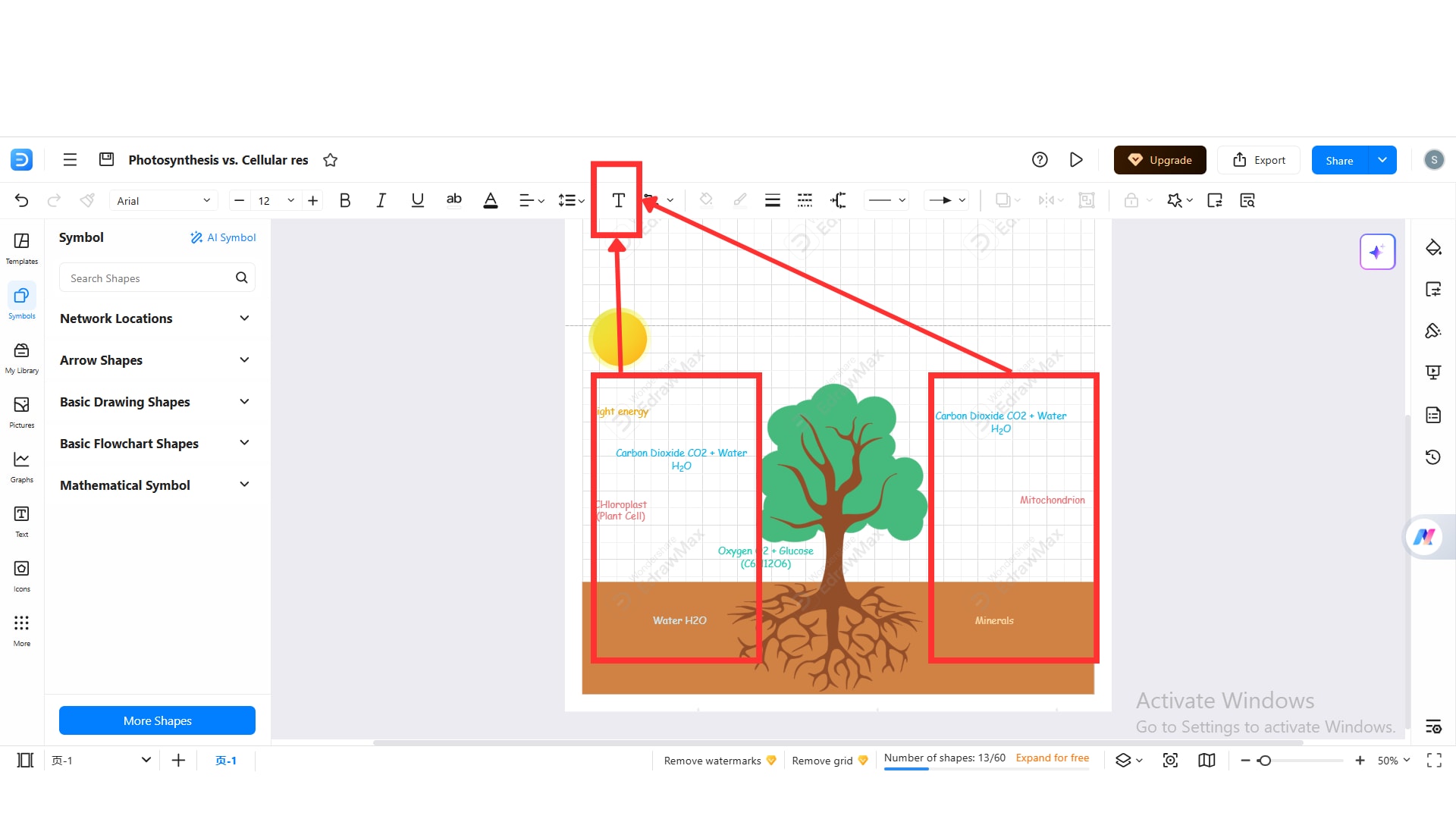1456x819 pixels.
Task: Select the Text tool in the toolbar
Action: 618,200
